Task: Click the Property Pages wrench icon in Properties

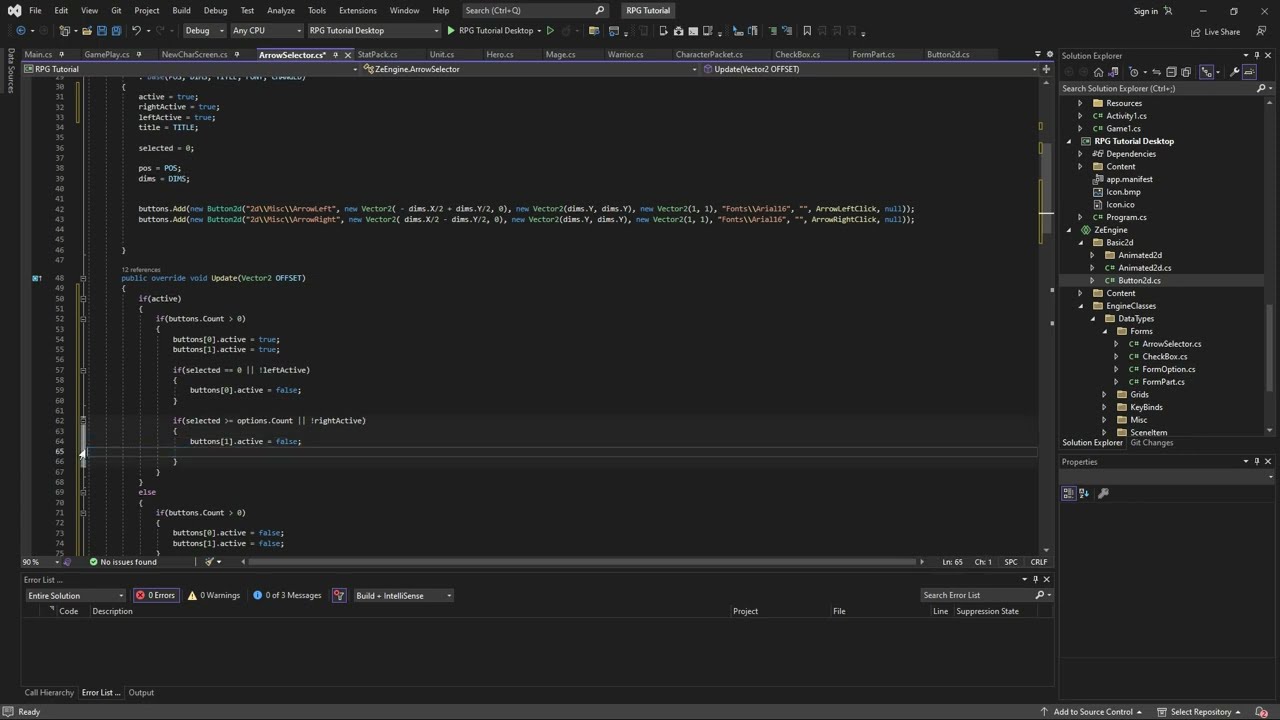Action: (1103, 493)
